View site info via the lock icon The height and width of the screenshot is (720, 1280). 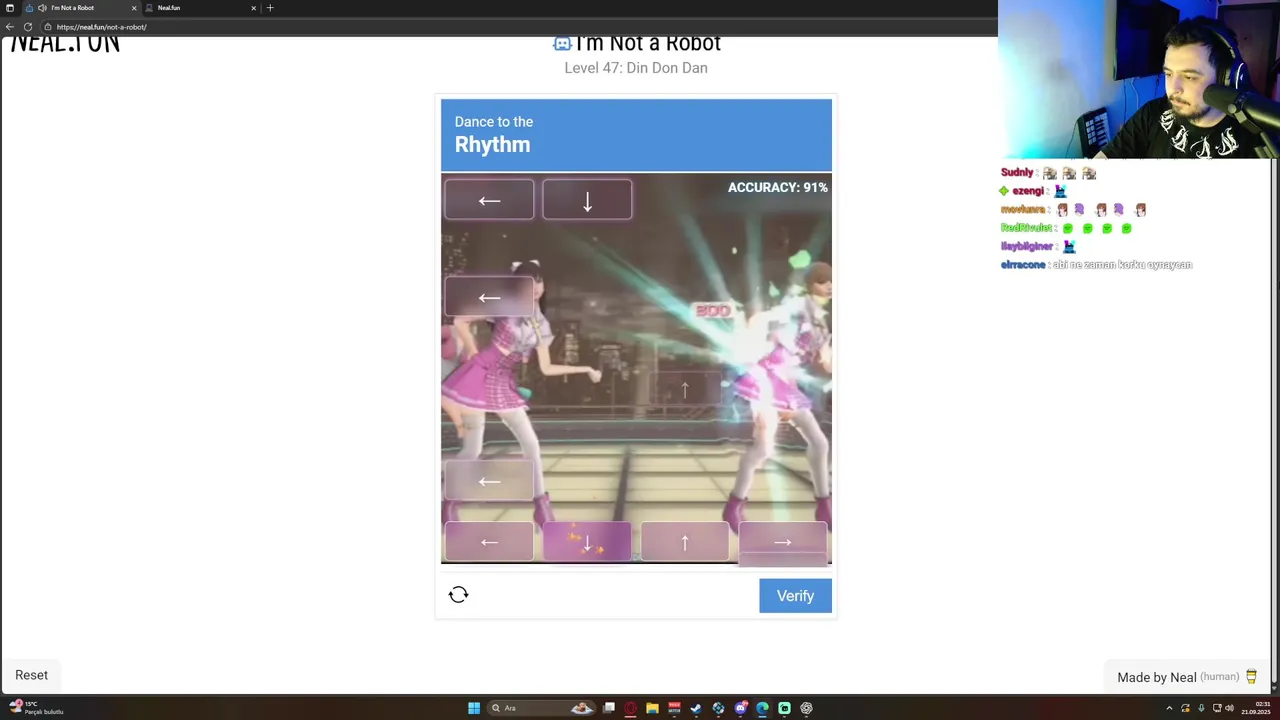(47, 27)
